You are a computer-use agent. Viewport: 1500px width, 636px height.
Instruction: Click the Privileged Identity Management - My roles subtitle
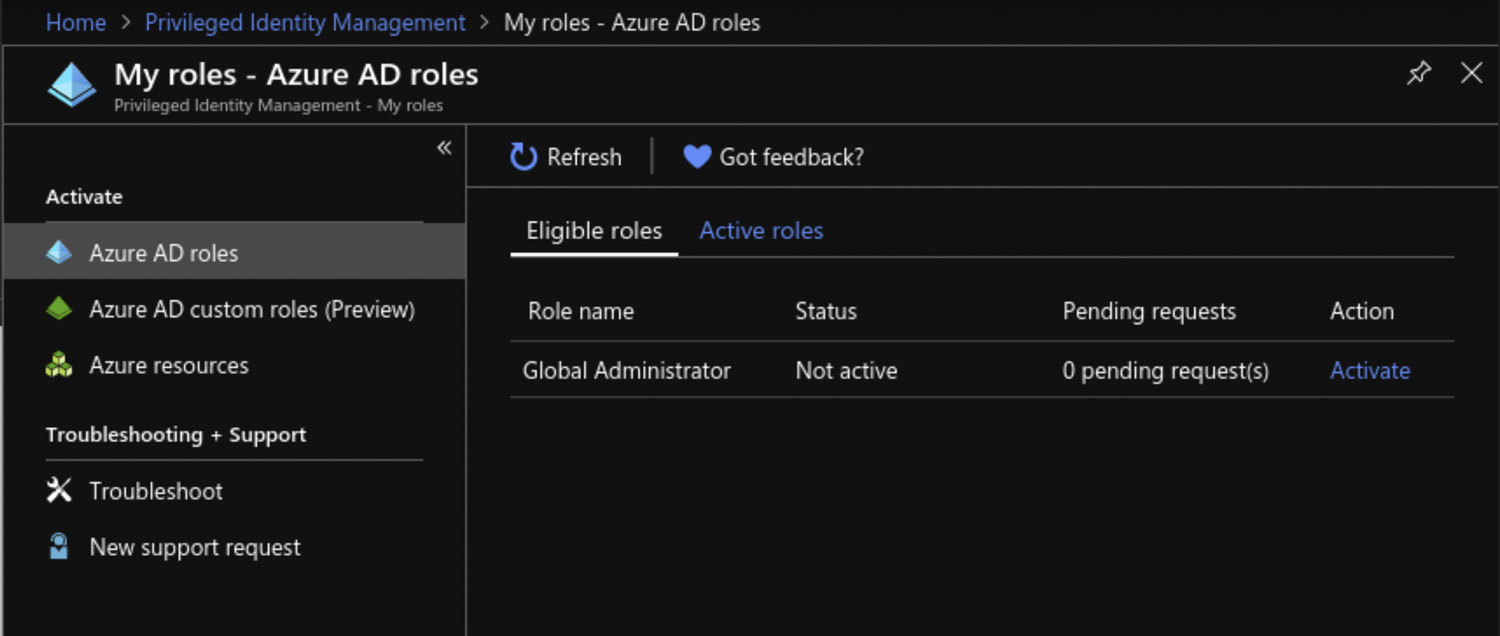click(278, 105)
